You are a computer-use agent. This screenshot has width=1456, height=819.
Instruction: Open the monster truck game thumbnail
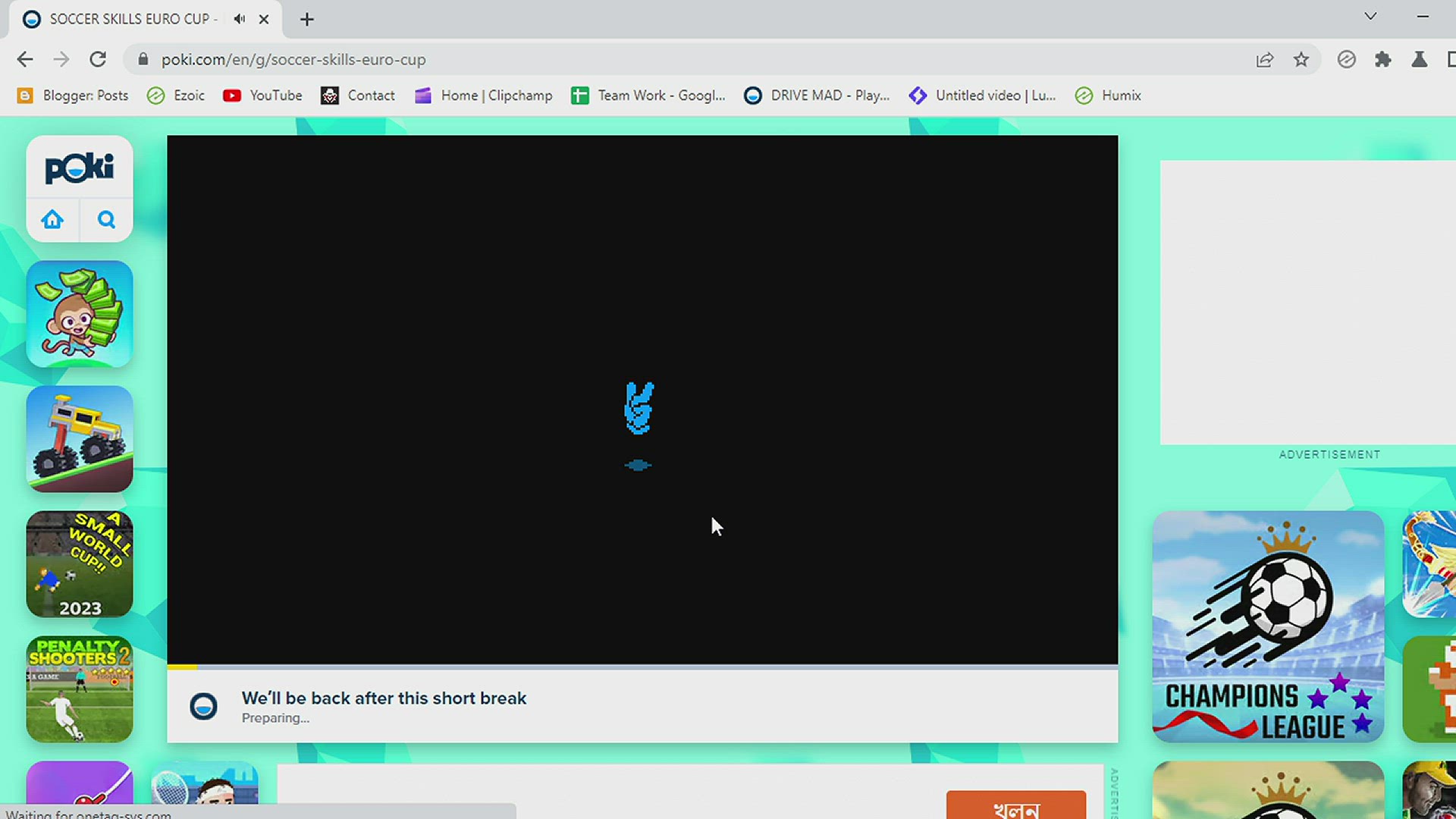[80, 439]
